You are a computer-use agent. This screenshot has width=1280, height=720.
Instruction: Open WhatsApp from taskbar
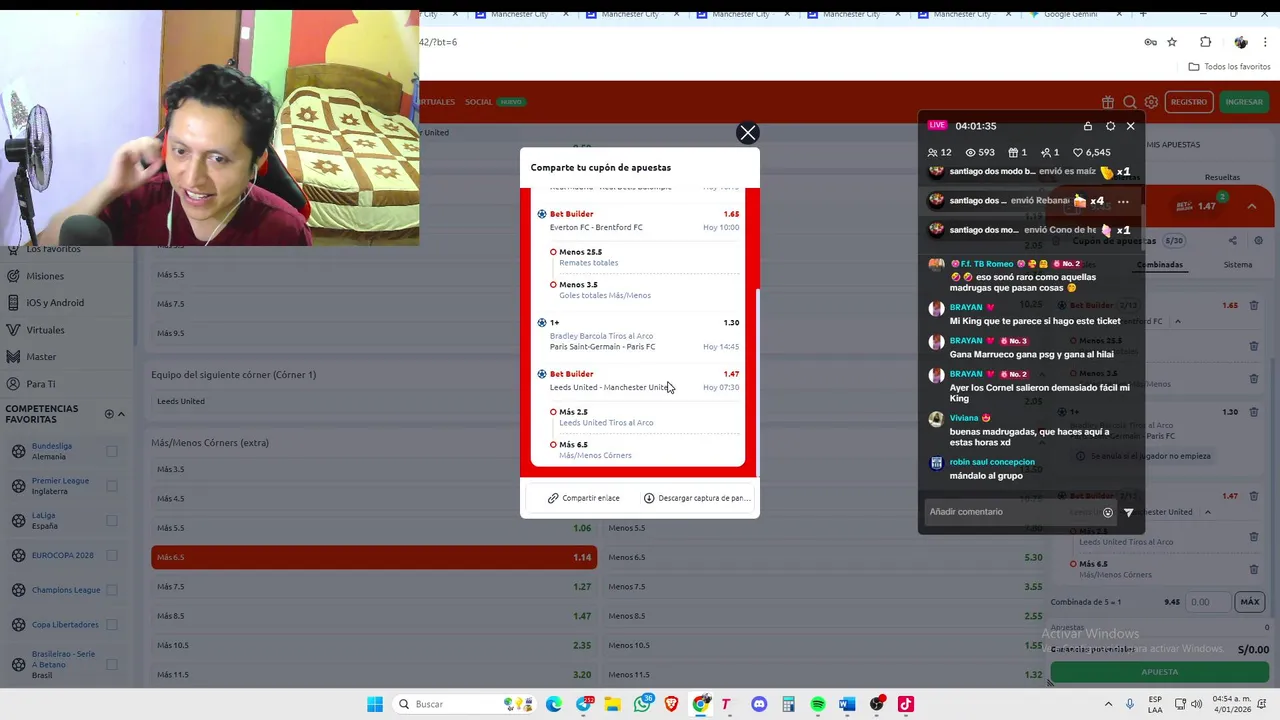point(642,704)
